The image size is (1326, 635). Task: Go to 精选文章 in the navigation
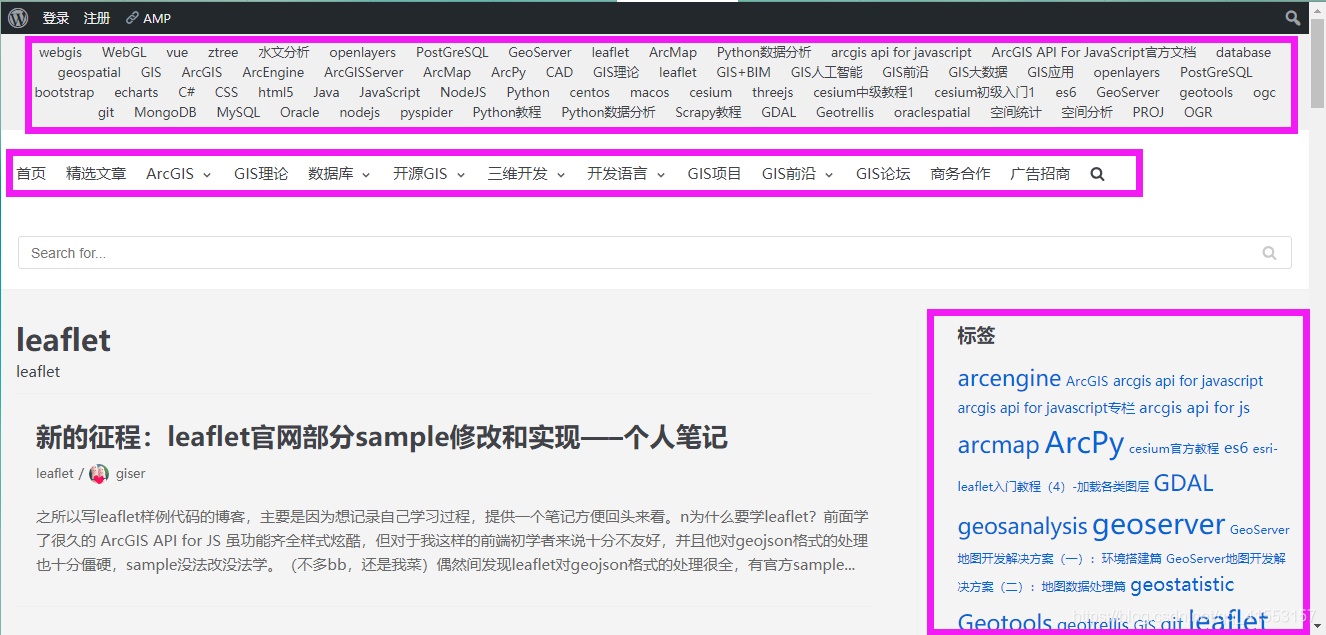(x=97, y=173)
